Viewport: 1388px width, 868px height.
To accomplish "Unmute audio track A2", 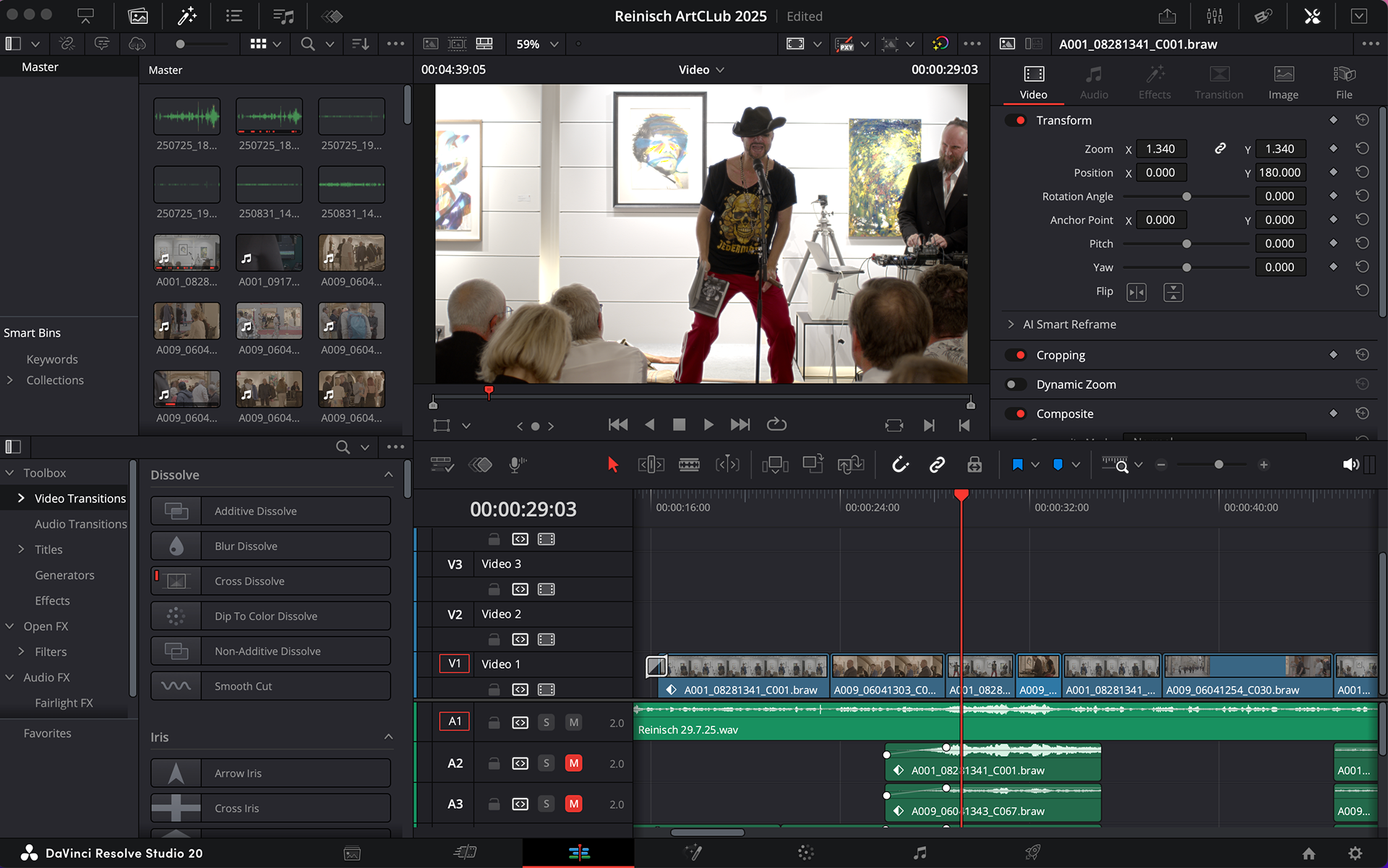I will [573, 763].
